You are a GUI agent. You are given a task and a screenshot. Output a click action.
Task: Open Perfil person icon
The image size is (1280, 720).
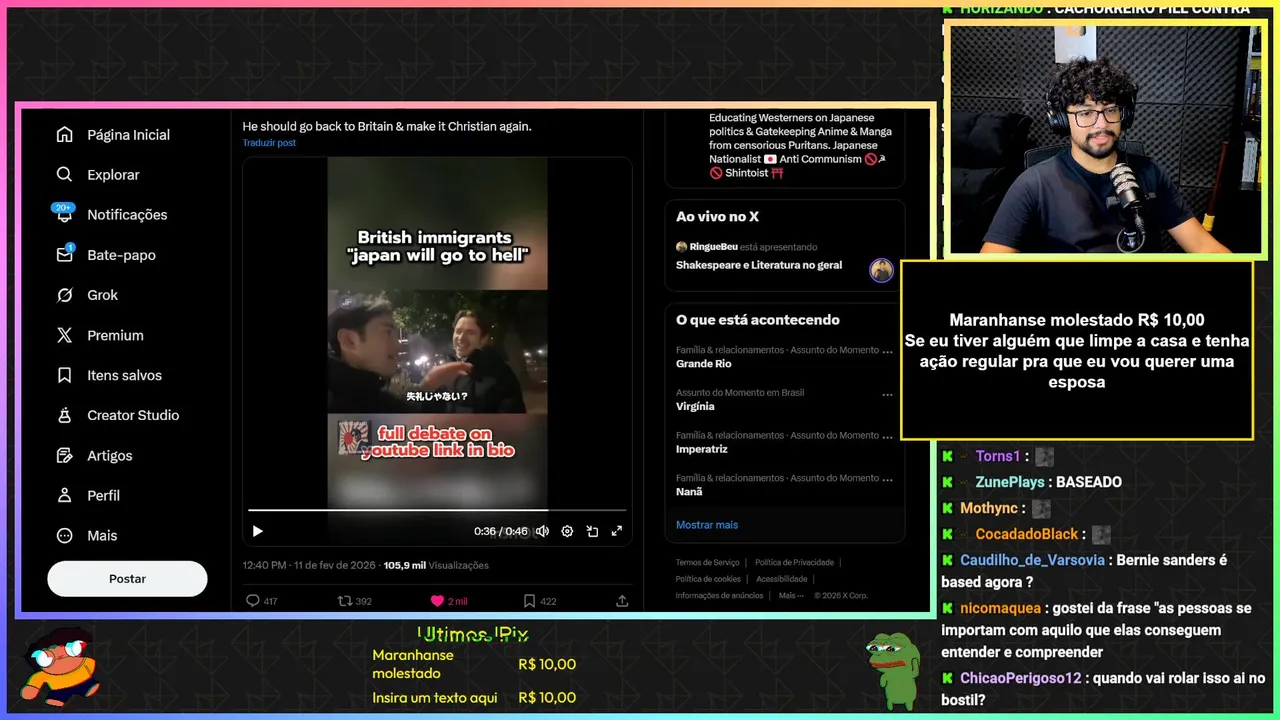(65, 495)
